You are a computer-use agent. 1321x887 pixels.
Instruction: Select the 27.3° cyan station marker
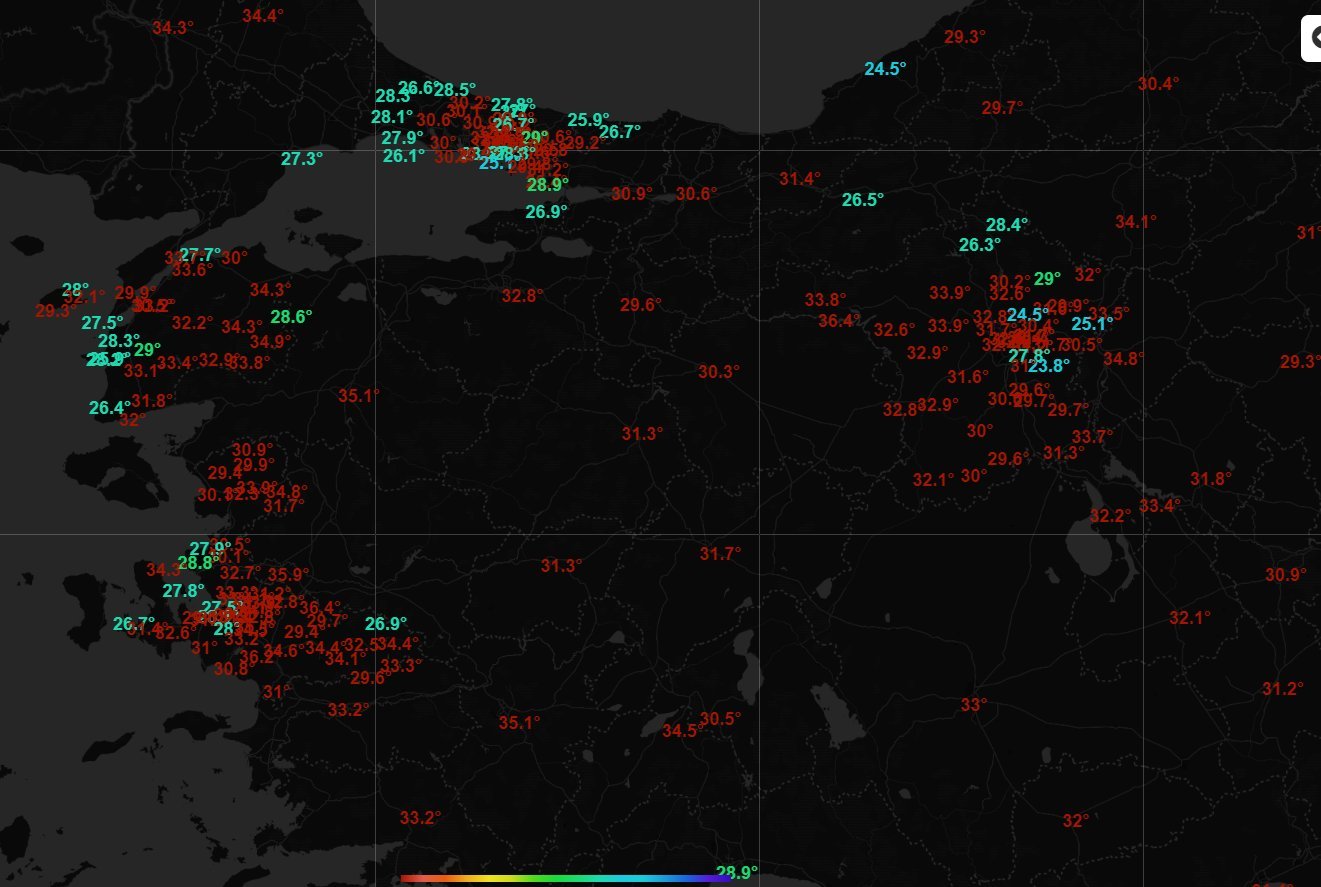pyautogui.click(x=301, y=159)
